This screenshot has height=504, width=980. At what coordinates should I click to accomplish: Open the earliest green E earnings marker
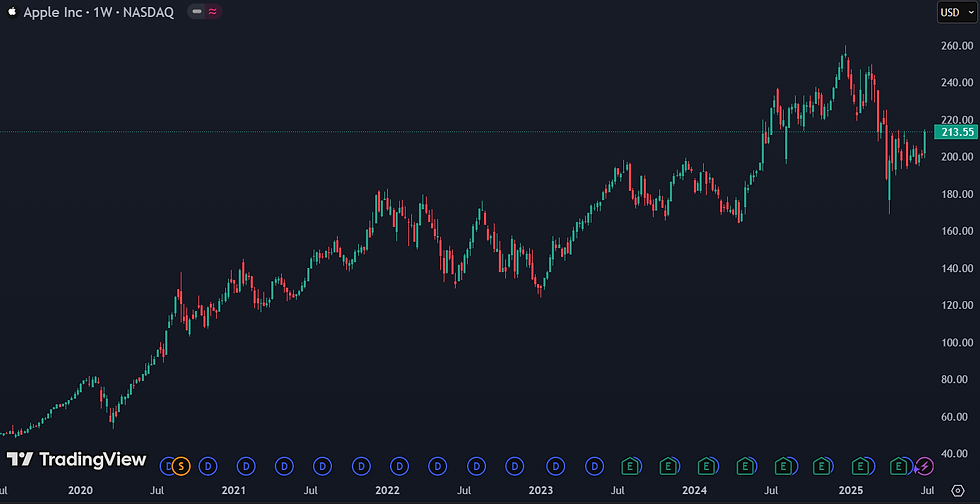(630, 466)
